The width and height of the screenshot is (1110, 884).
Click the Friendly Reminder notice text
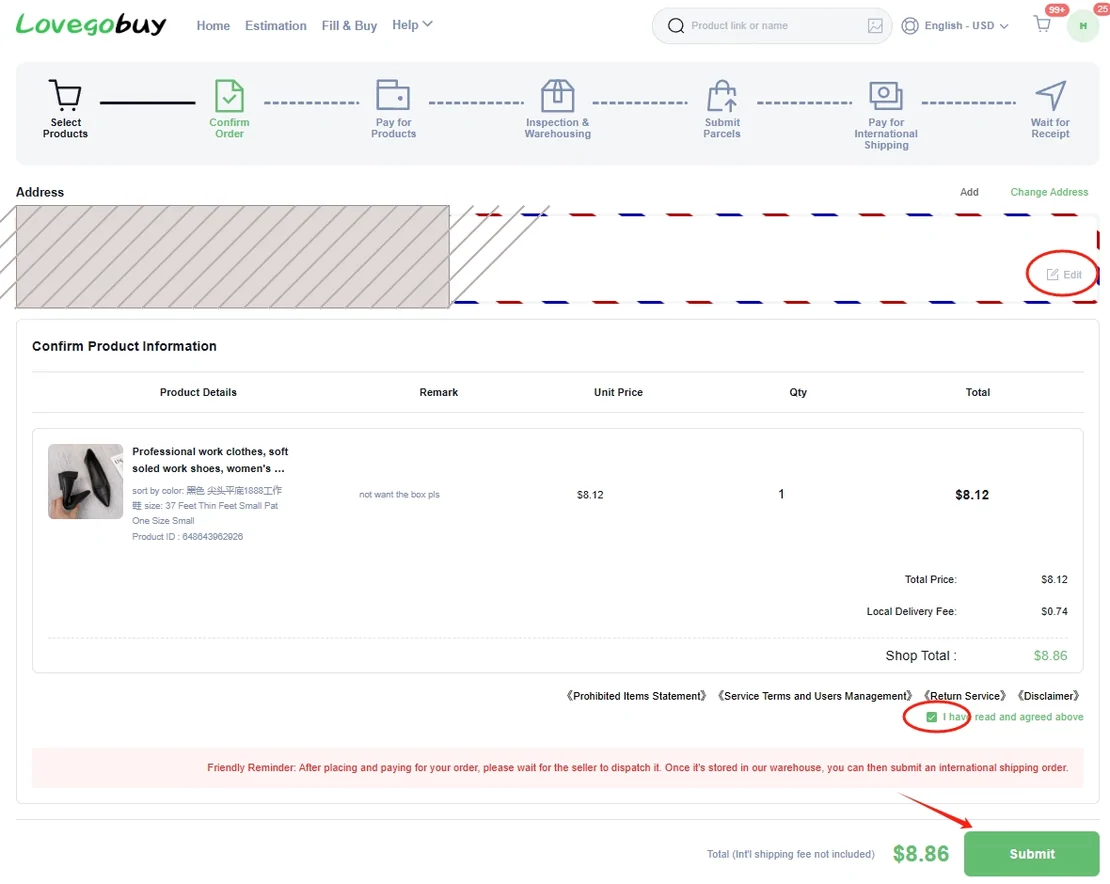tap(637, 767)
